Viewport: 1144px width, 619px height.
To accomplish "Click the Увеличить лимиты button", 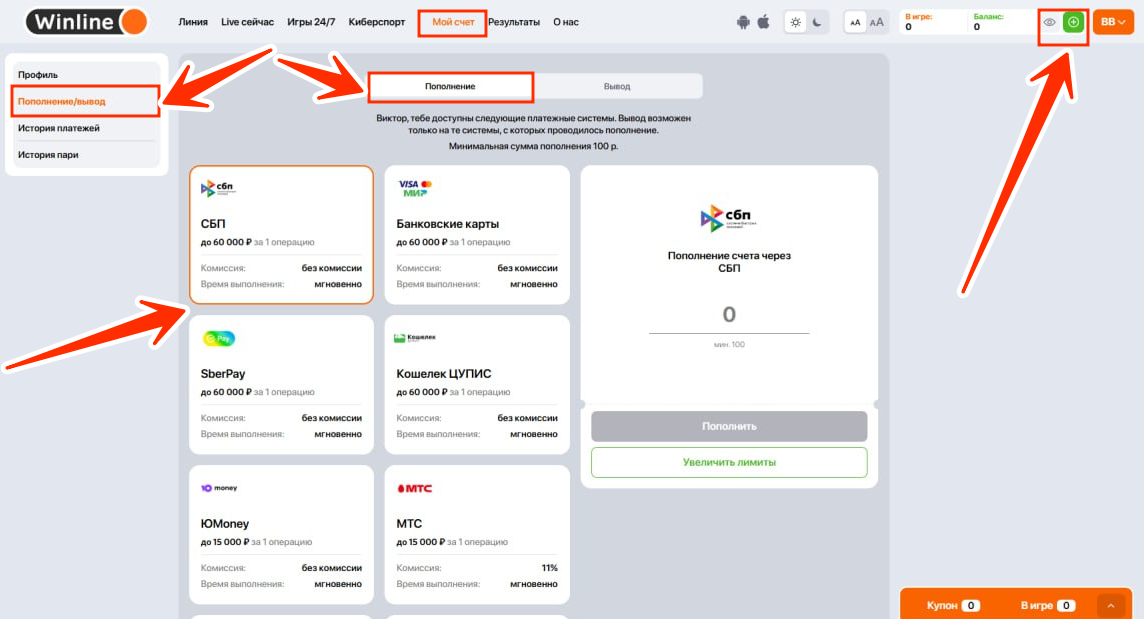I will pyautogui.click(x=729, y=462).
